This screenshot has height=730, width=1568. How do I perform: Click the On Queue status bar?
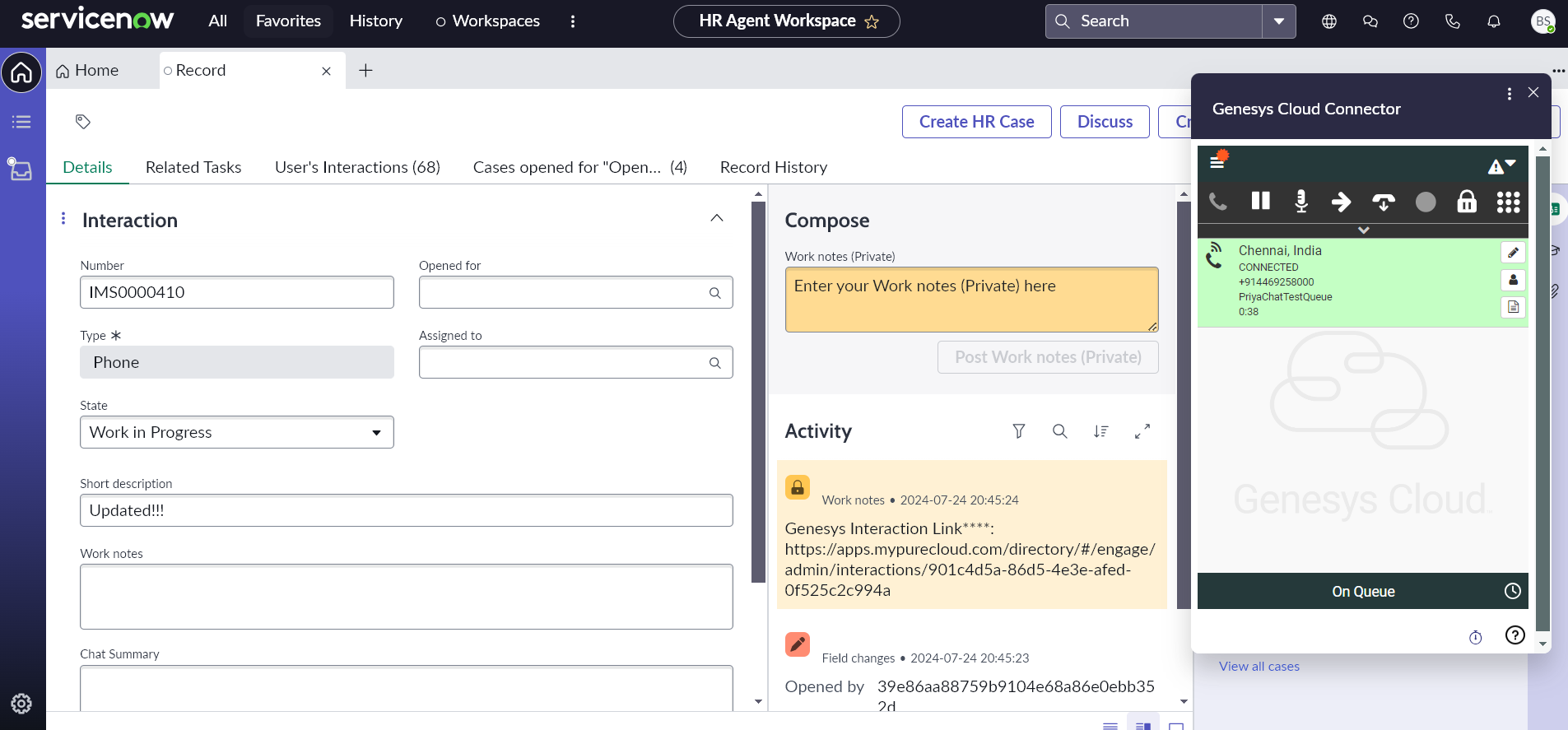pyautogui.click(x=1363, y=591)
